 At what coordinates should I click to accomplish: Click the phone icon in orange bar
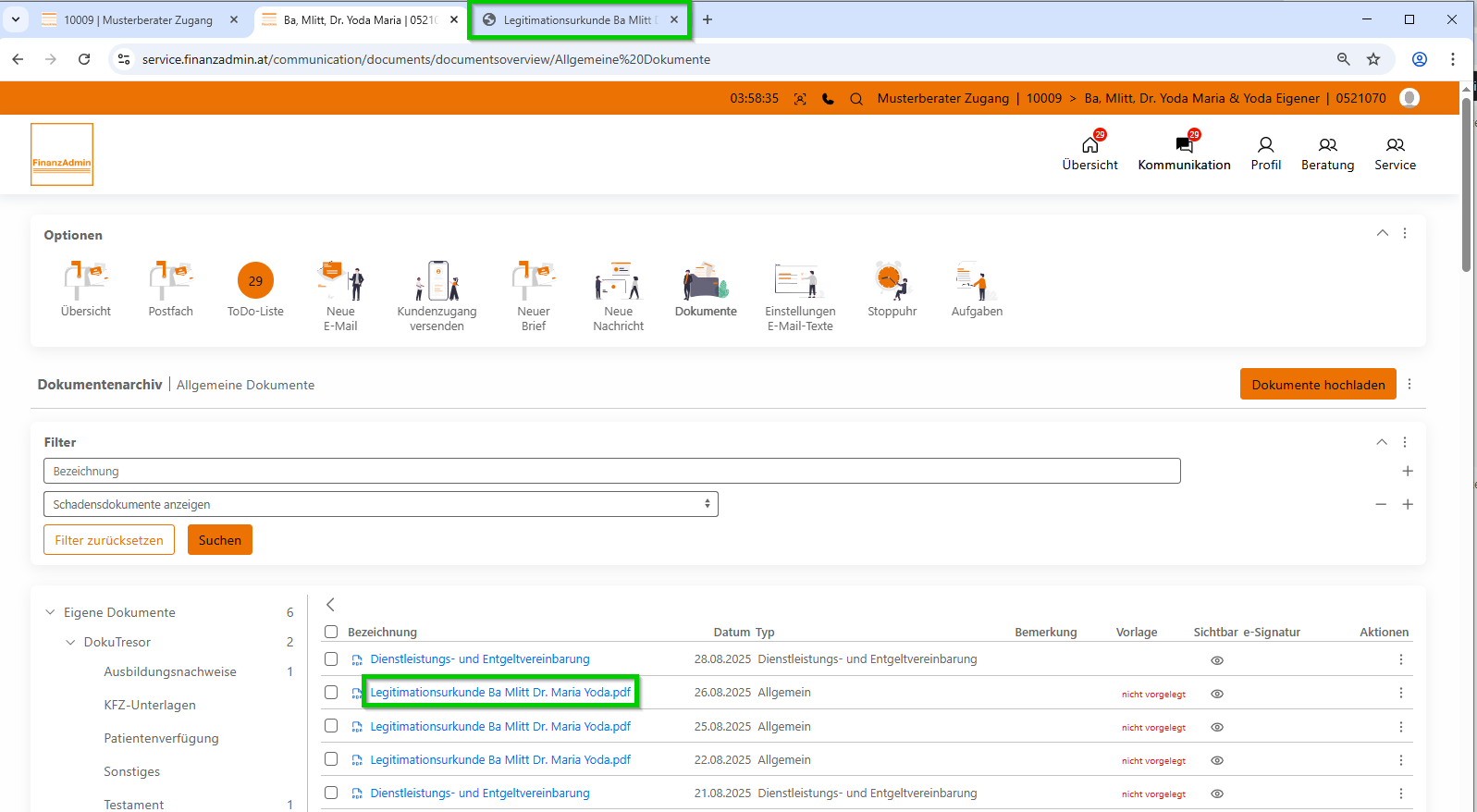[x=828, y=99]
